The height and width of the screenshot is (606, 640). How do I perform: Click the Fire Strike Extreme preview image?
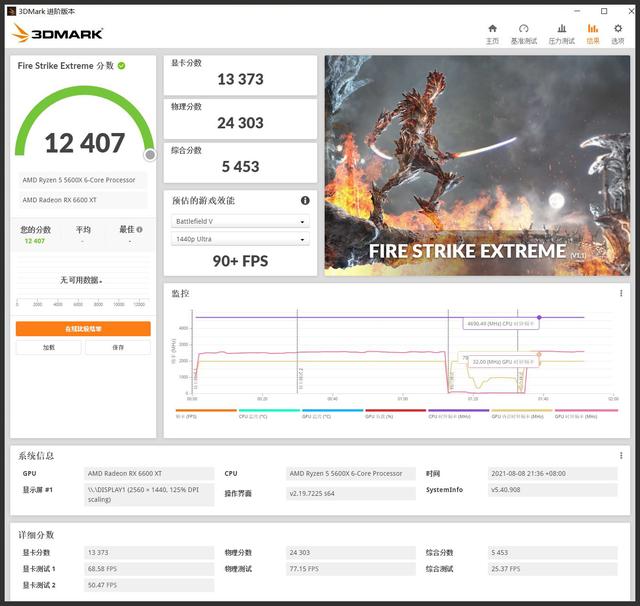(477, 166)
